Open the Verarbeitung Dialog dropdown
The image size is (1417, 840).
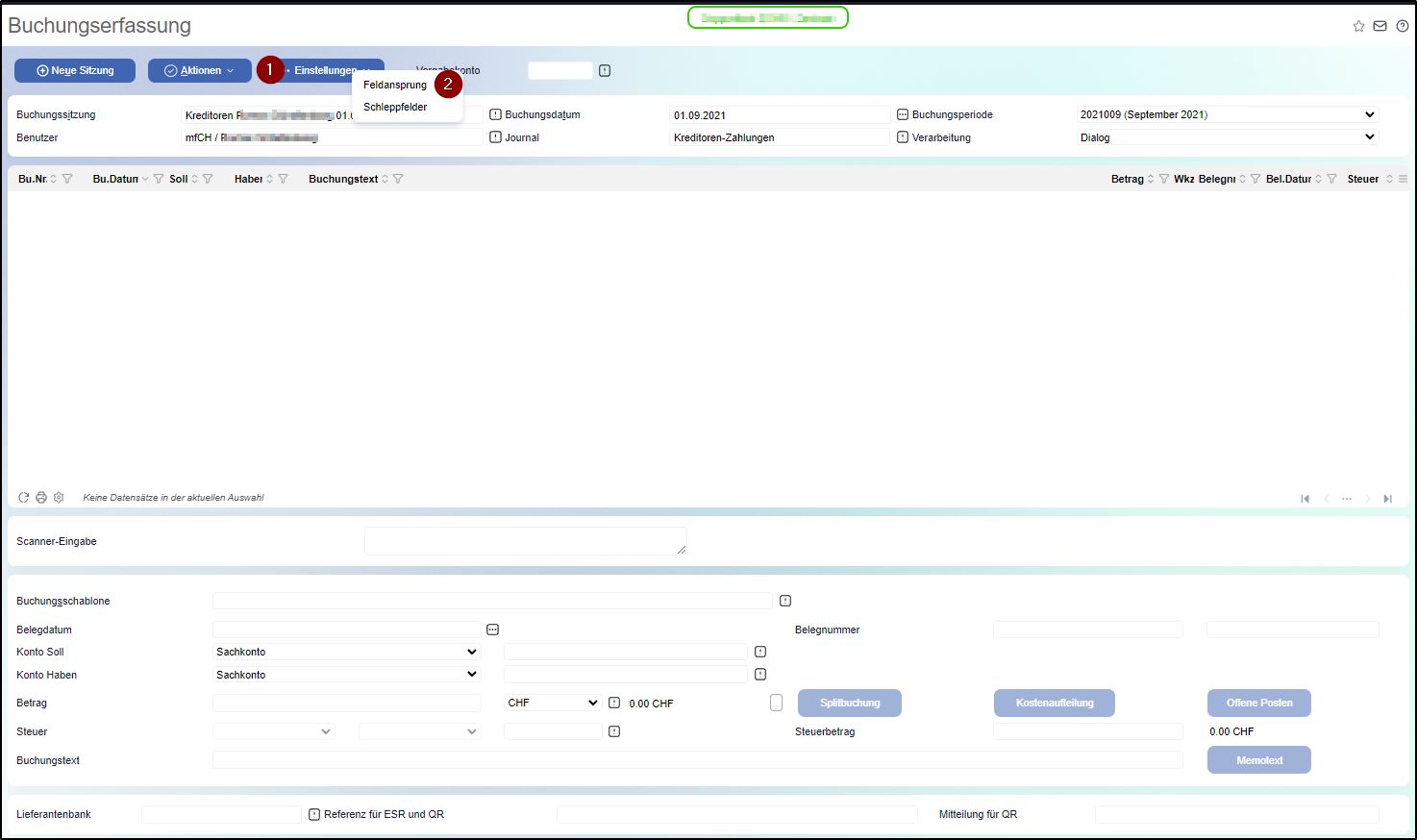coord(1227,137)
